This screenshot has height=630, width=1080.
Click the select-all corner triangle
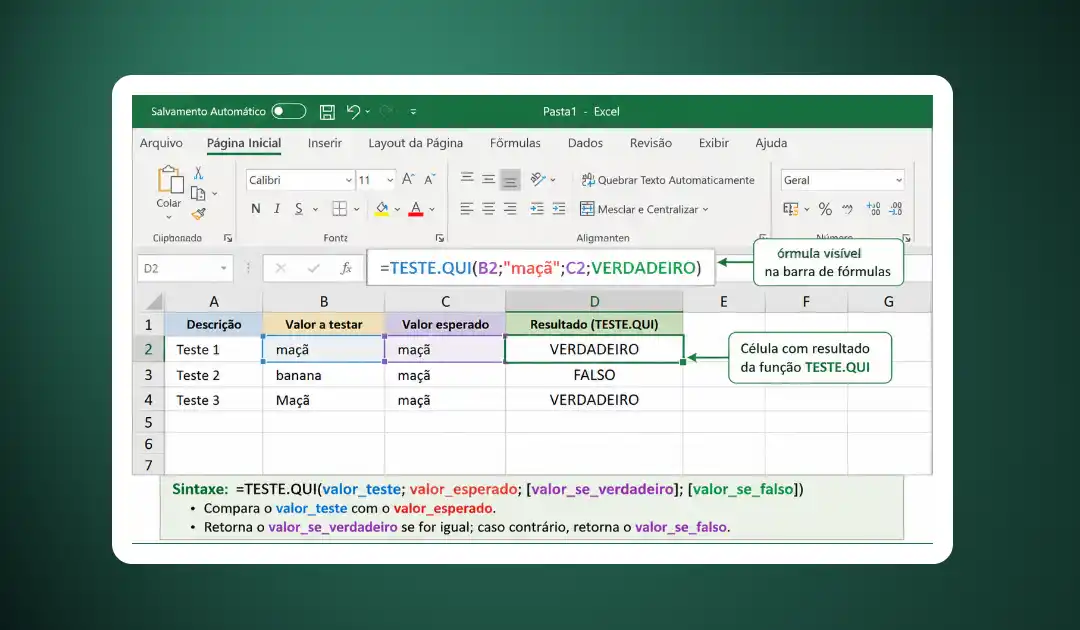154,302
